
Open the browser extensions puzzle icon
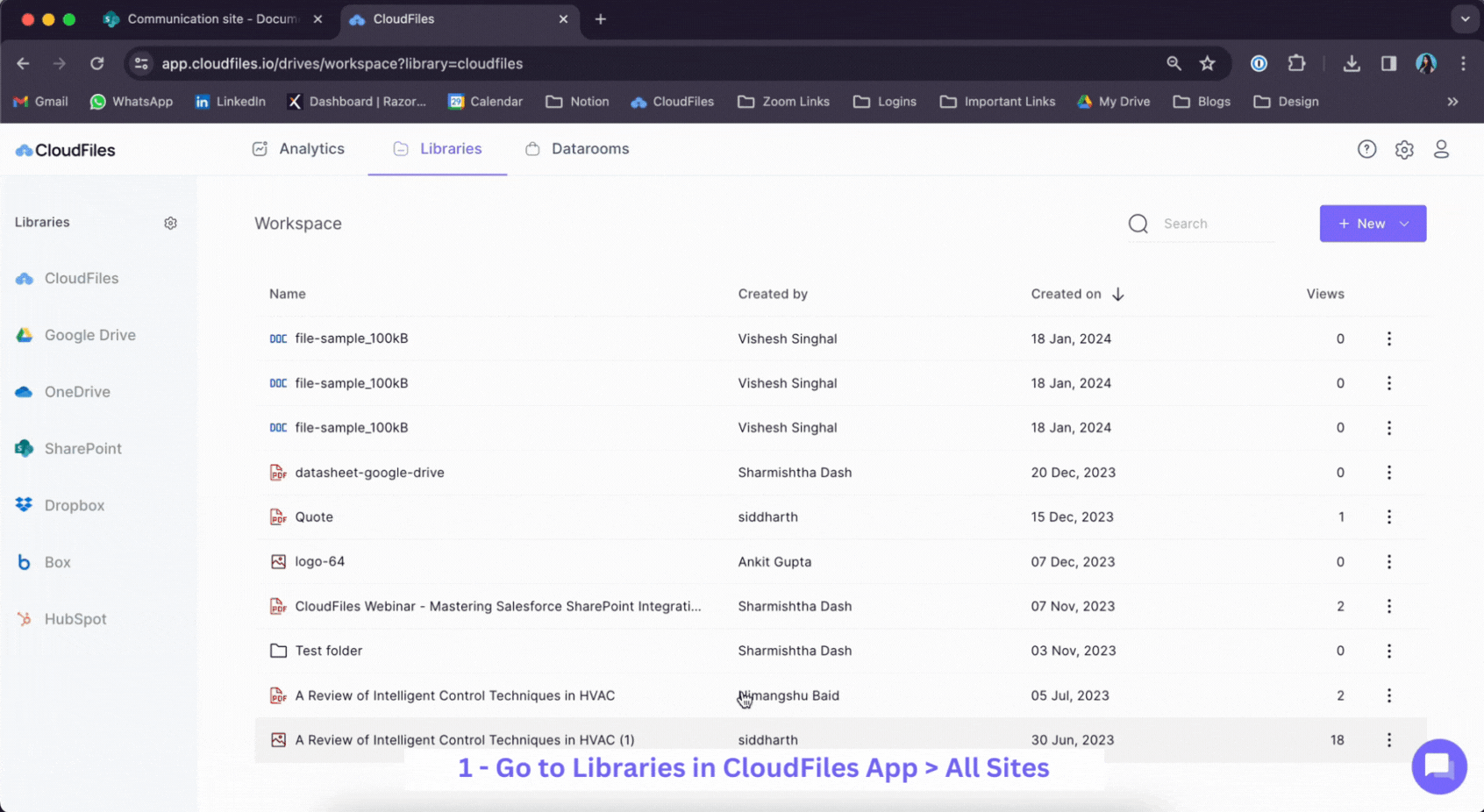point(1296,63)
